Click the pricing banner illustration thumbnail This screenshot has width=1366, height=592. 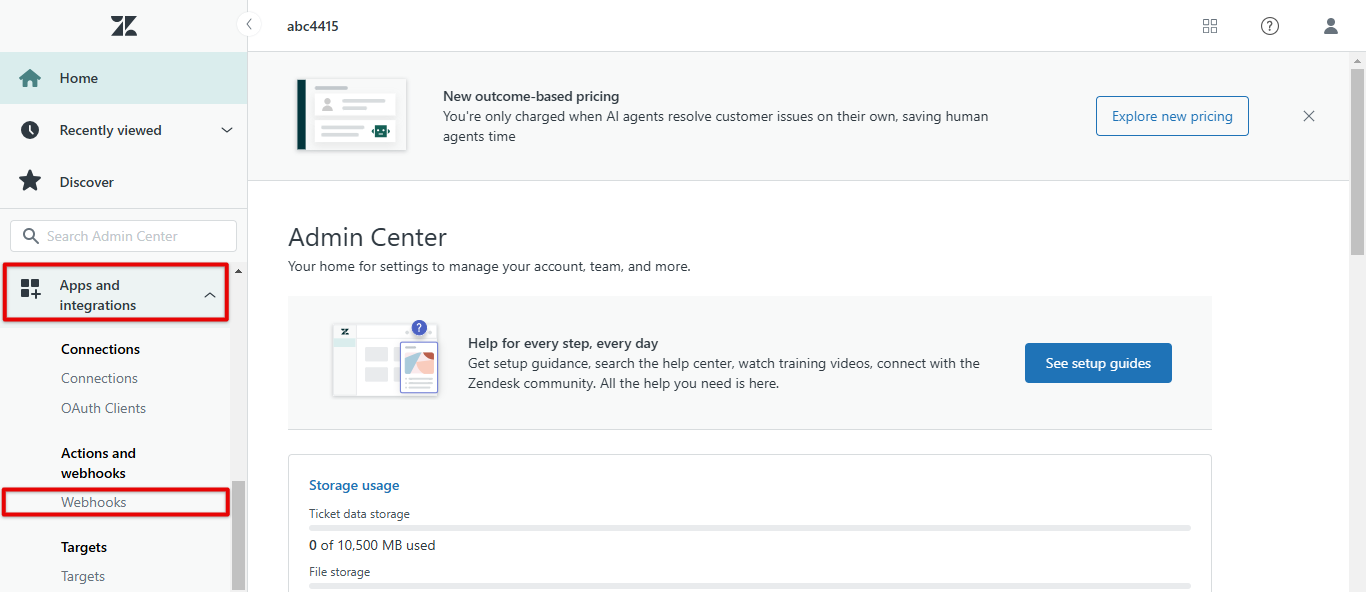(x=352, y=115)
